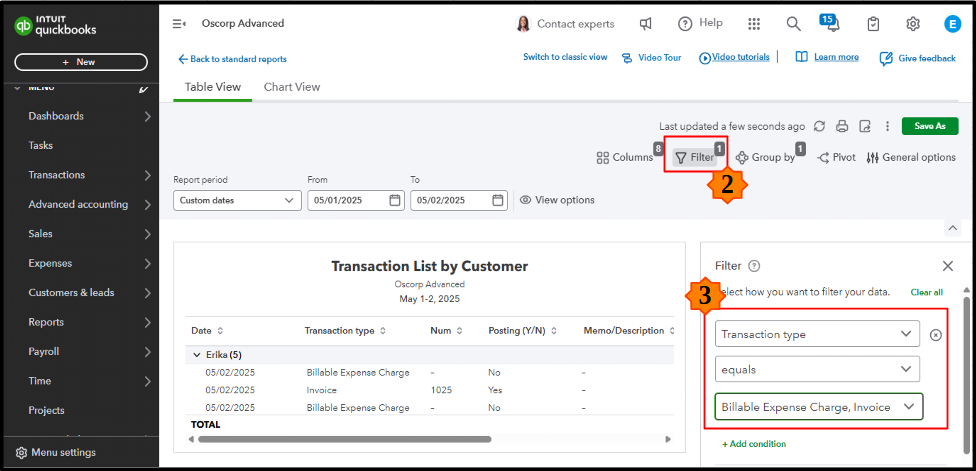The image size is (976, 471).
Task: Click View options
Action: point(557,200)
